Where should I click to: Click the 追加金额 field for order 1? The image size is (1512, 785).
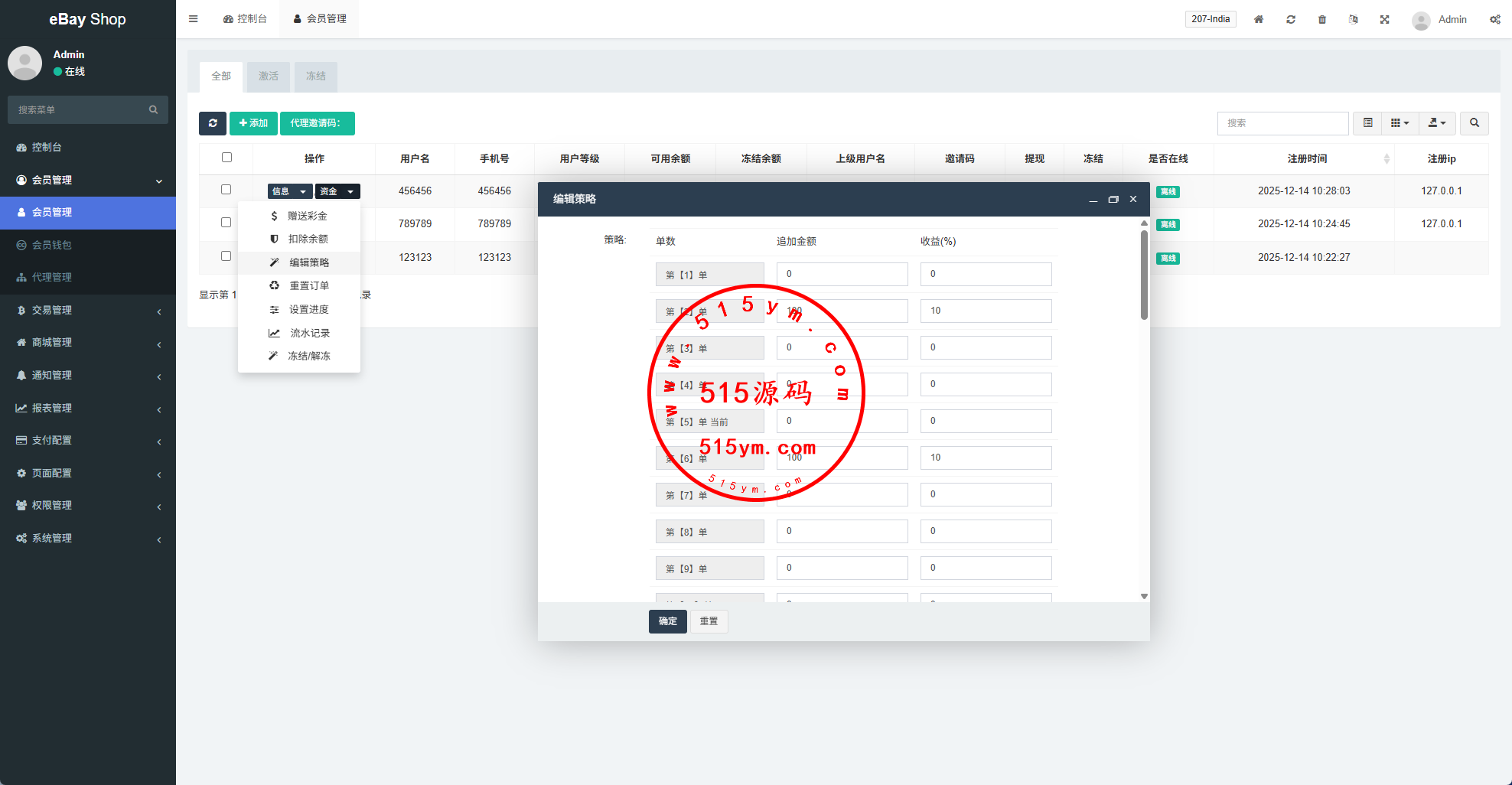[x=842, y=274]
